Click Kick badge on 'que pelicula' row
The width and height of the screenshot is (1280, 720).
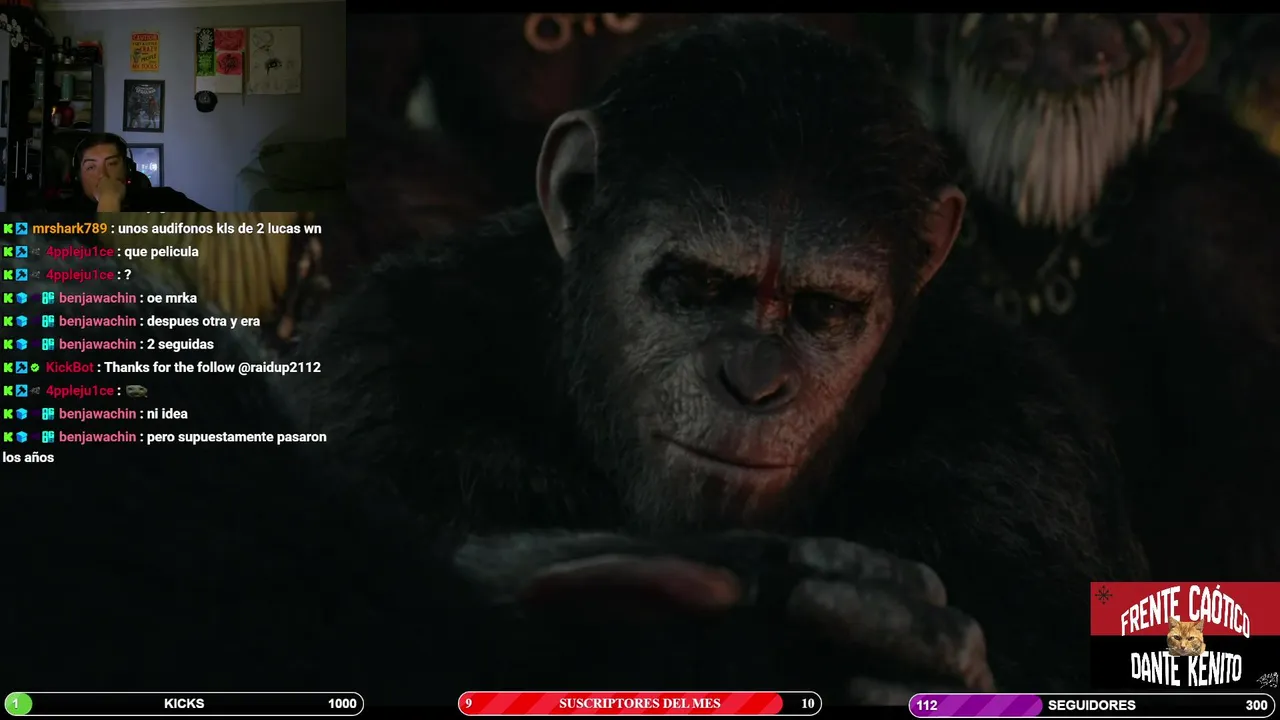(8, 252)
